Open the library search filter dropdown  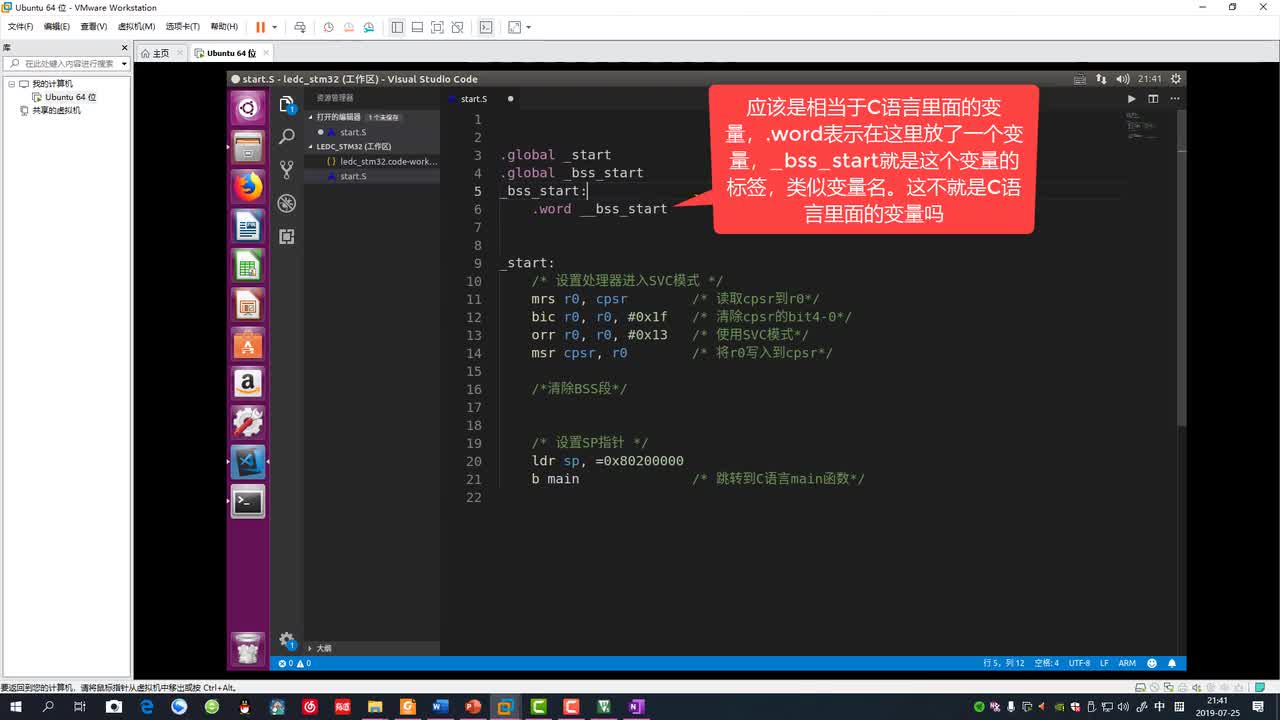124,63
